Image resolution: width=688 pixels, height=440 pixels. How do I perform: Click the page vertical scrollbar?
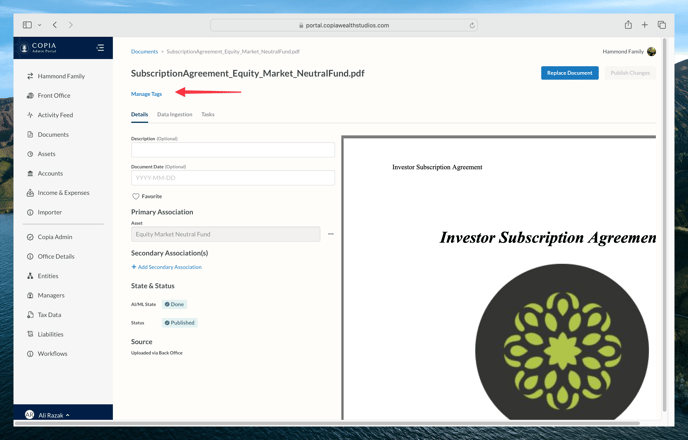pyautogui.click(x=664, y=224)
